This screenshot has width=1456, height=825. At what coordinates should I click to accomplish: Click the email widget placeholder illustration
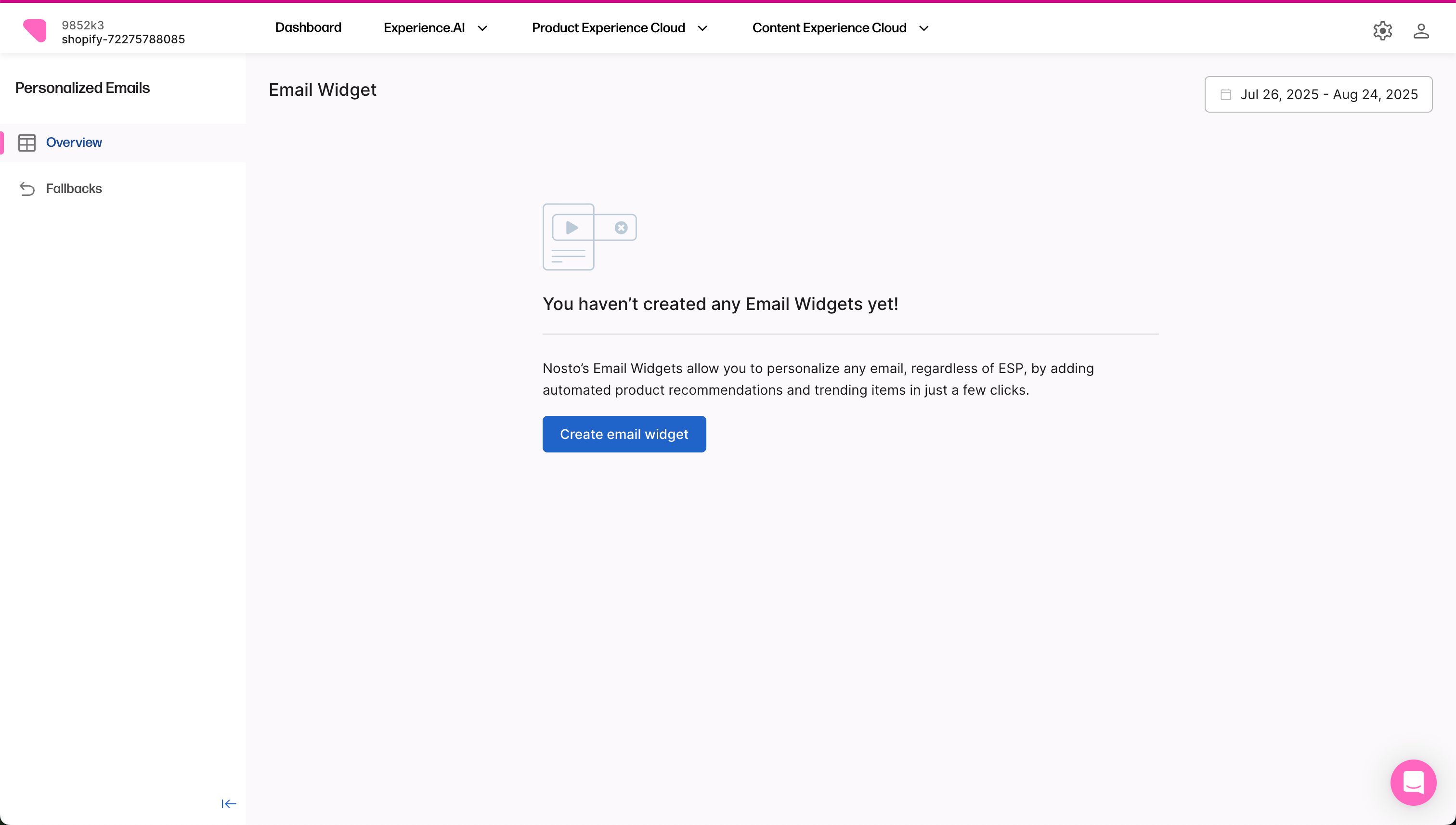(x=589, y=237)
